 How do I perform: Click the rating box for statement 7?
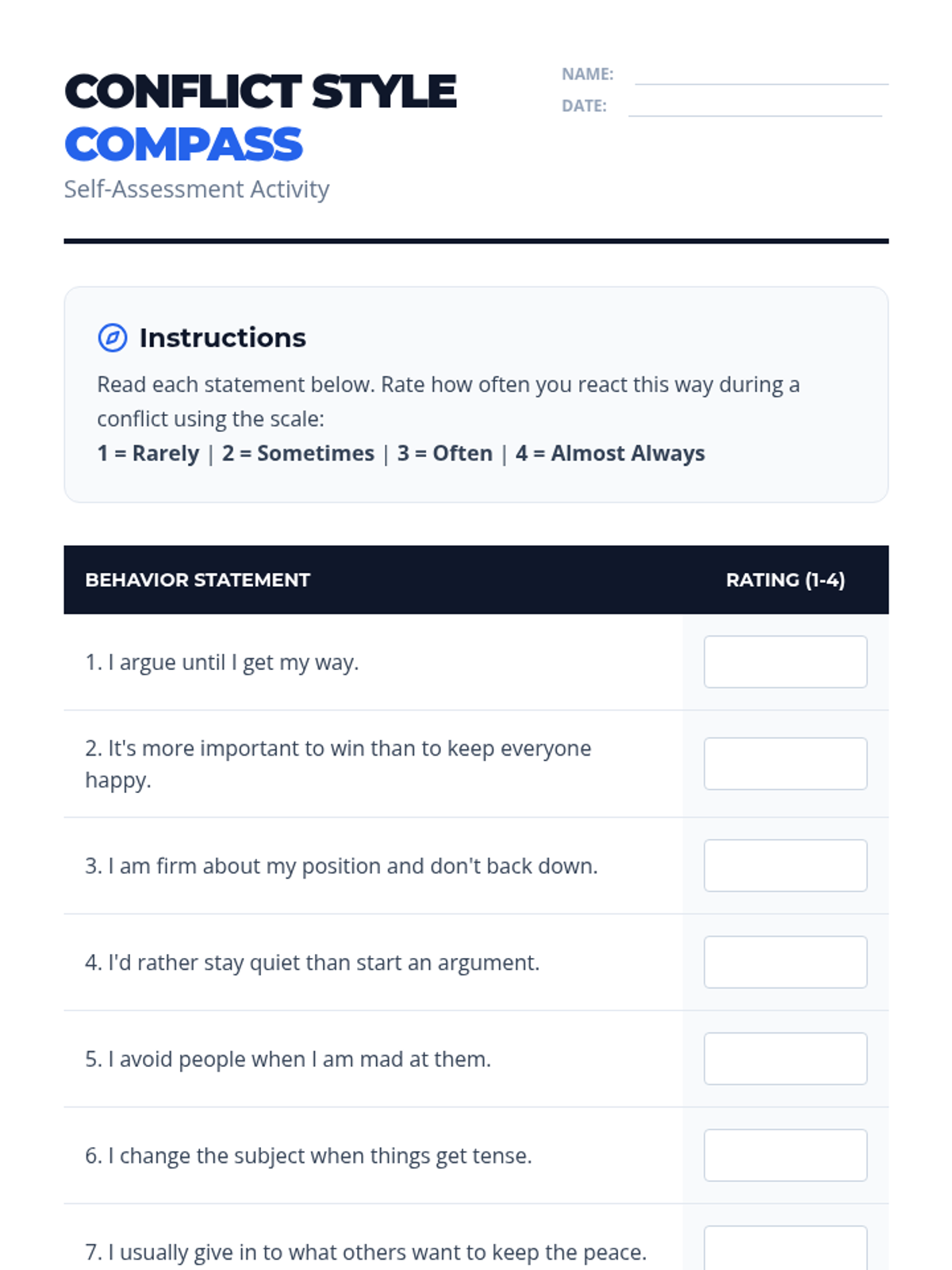(x=785, y=1249)
